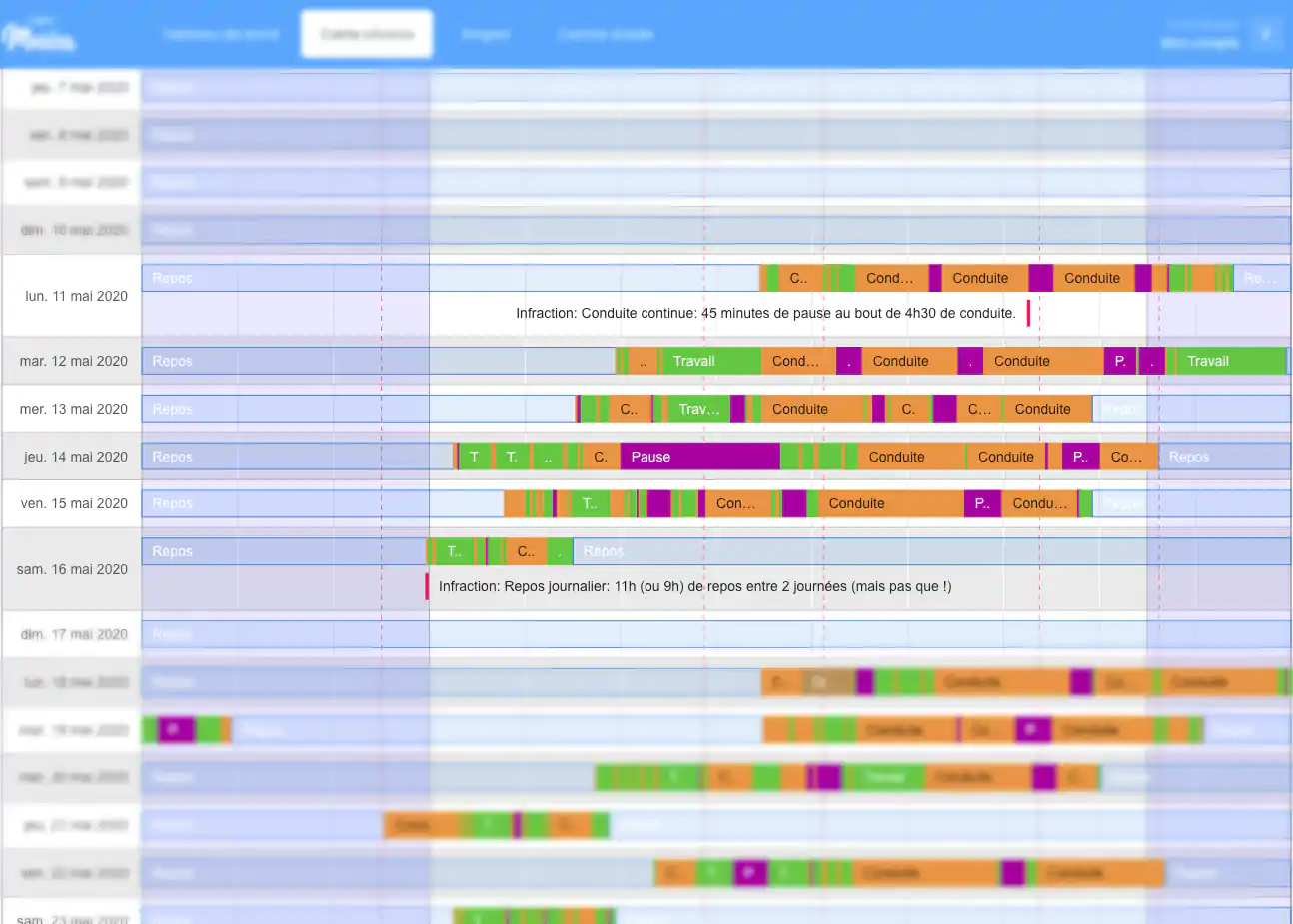Select the date label jeu. 14 mai 2020
This screenshot has width=1293, height=924.
(76, 457)
